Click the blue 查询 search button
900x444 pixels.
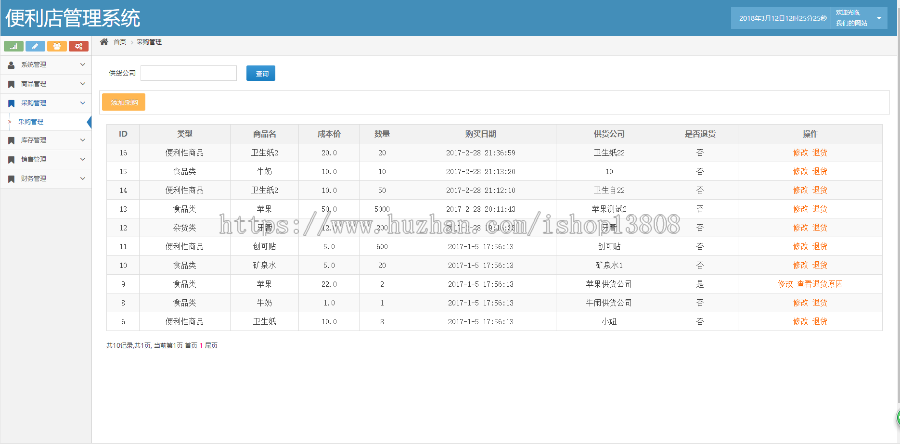pyautogui.click(x=261, y=73)
